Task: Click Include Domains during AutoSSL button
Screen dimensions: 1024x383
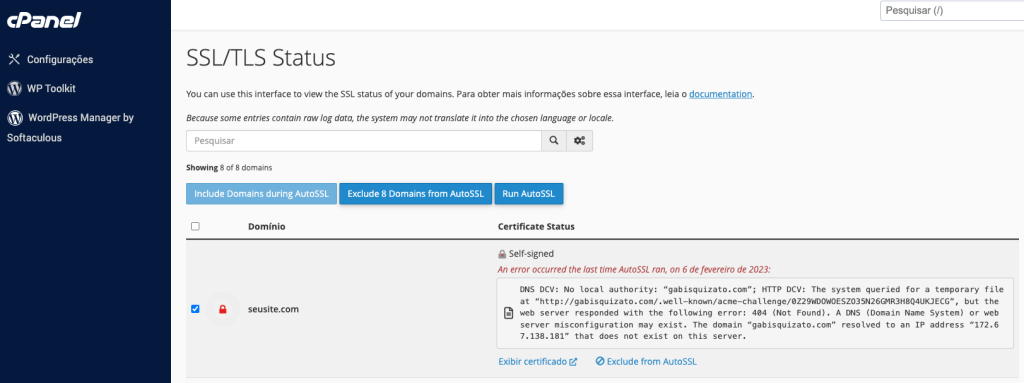Action: [261, 194]
